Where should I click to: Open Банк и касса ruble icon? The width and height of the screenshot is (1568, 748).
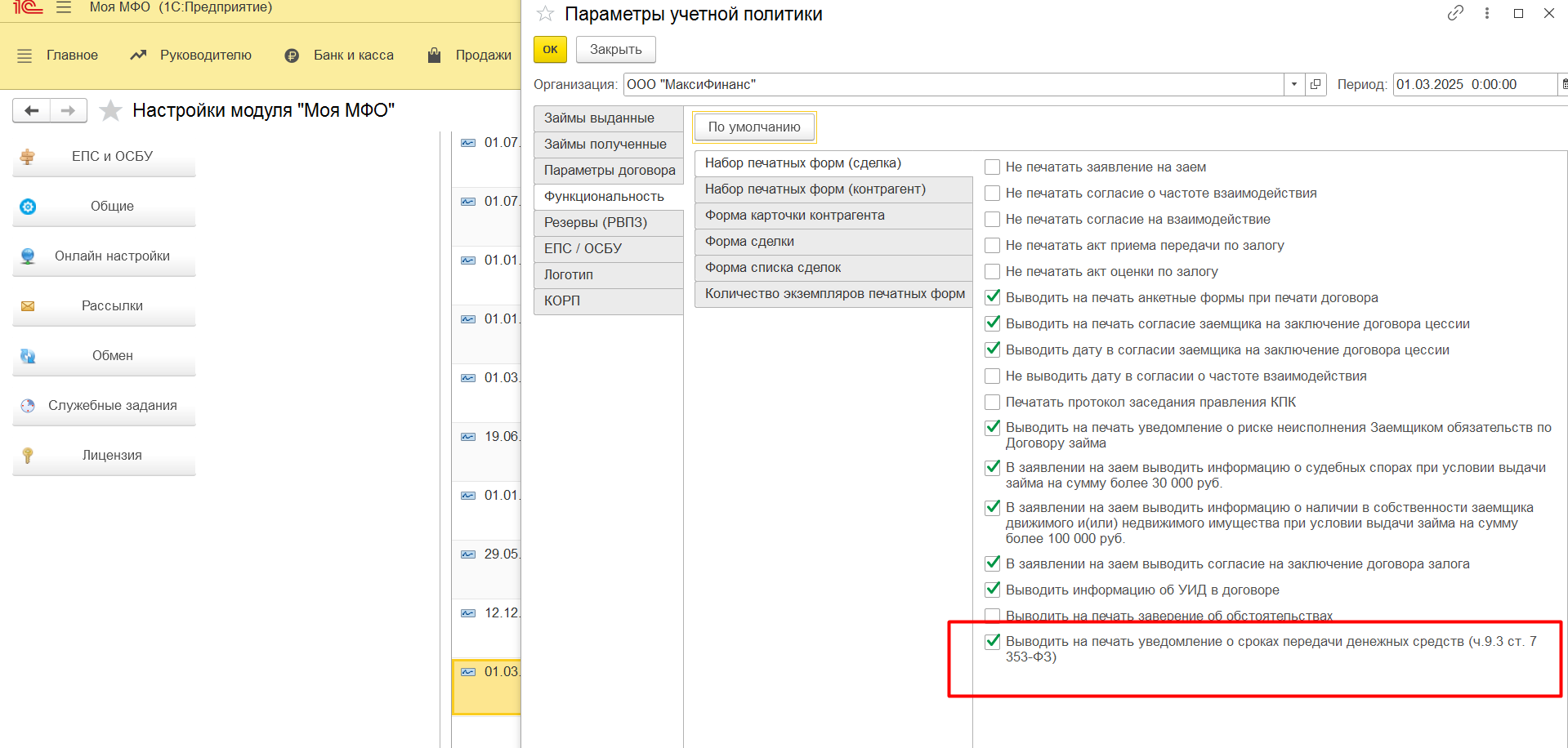pos(292,56)
